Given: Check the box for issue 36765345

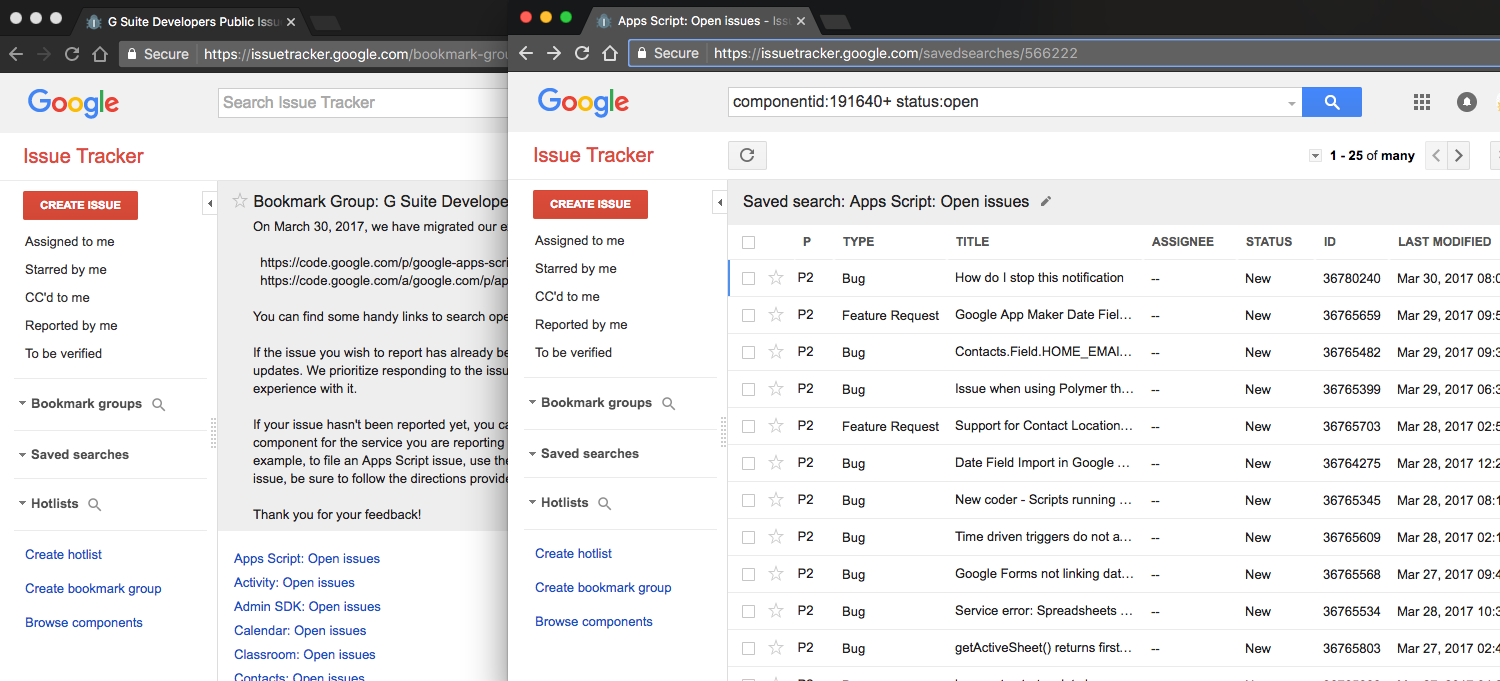Looking at the screenshot, I should [748, 500].
